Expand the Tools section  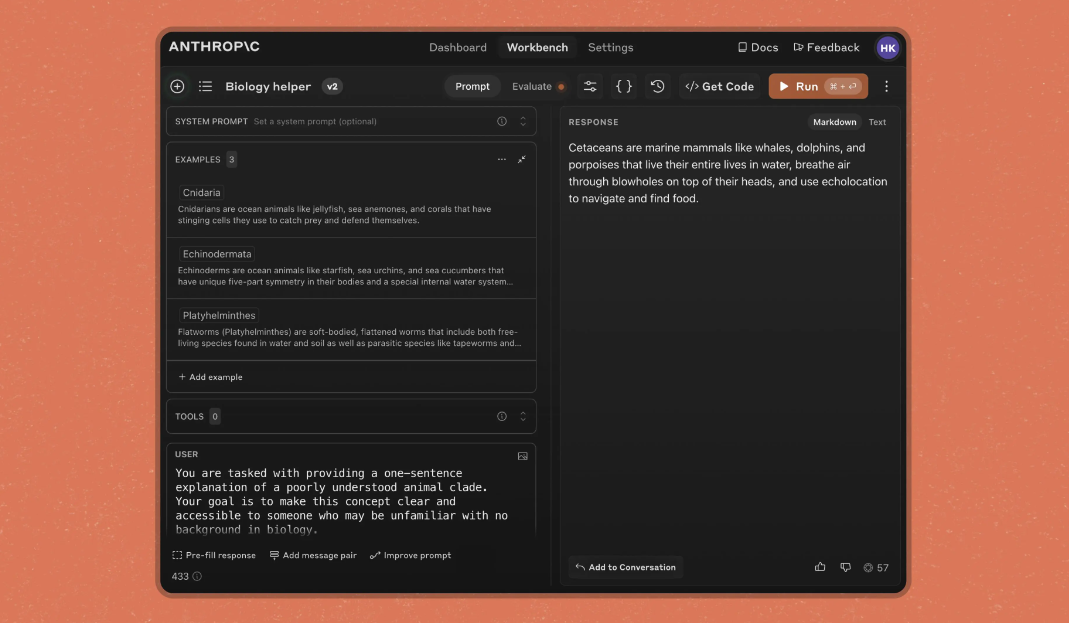[x=523, y=416]
